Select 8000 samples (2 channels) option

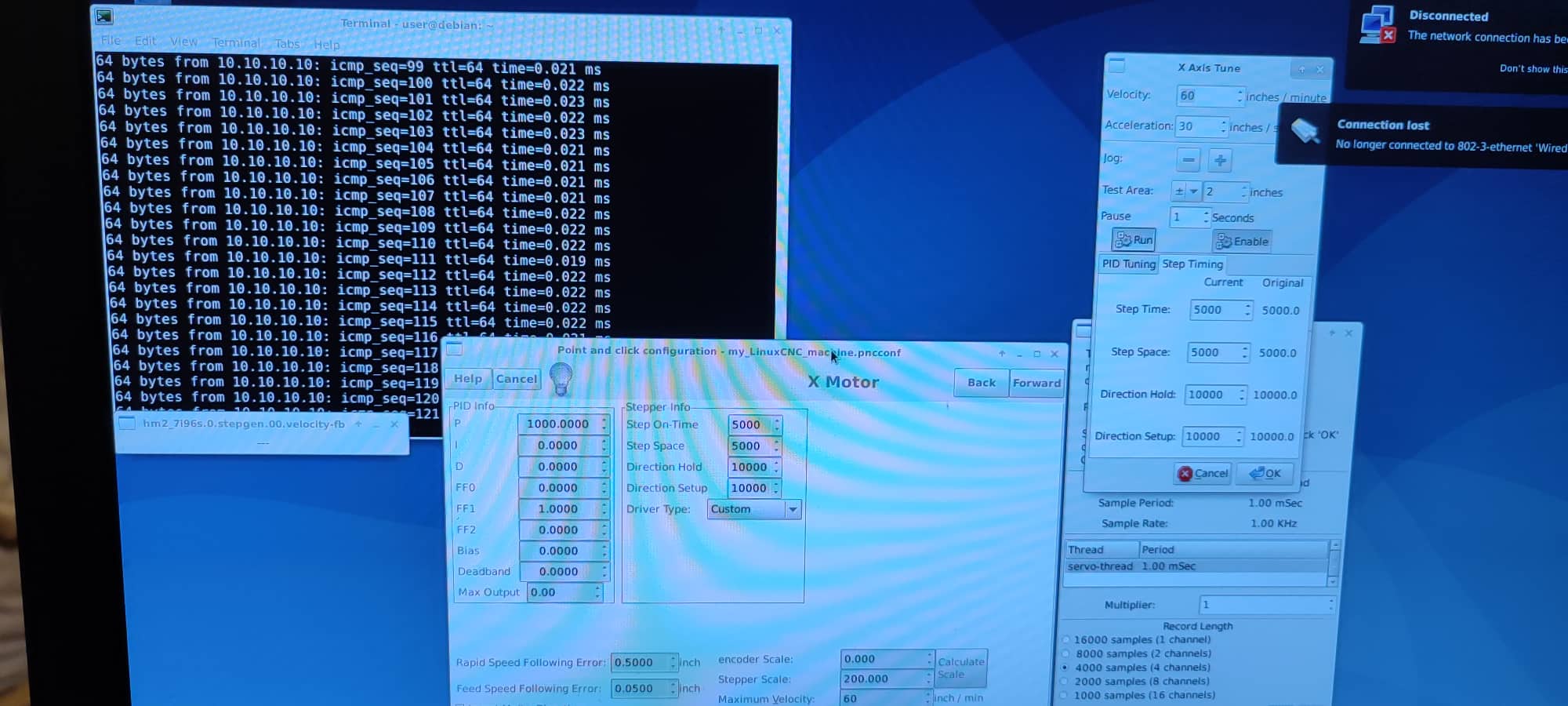click(x=1065, y=653)
